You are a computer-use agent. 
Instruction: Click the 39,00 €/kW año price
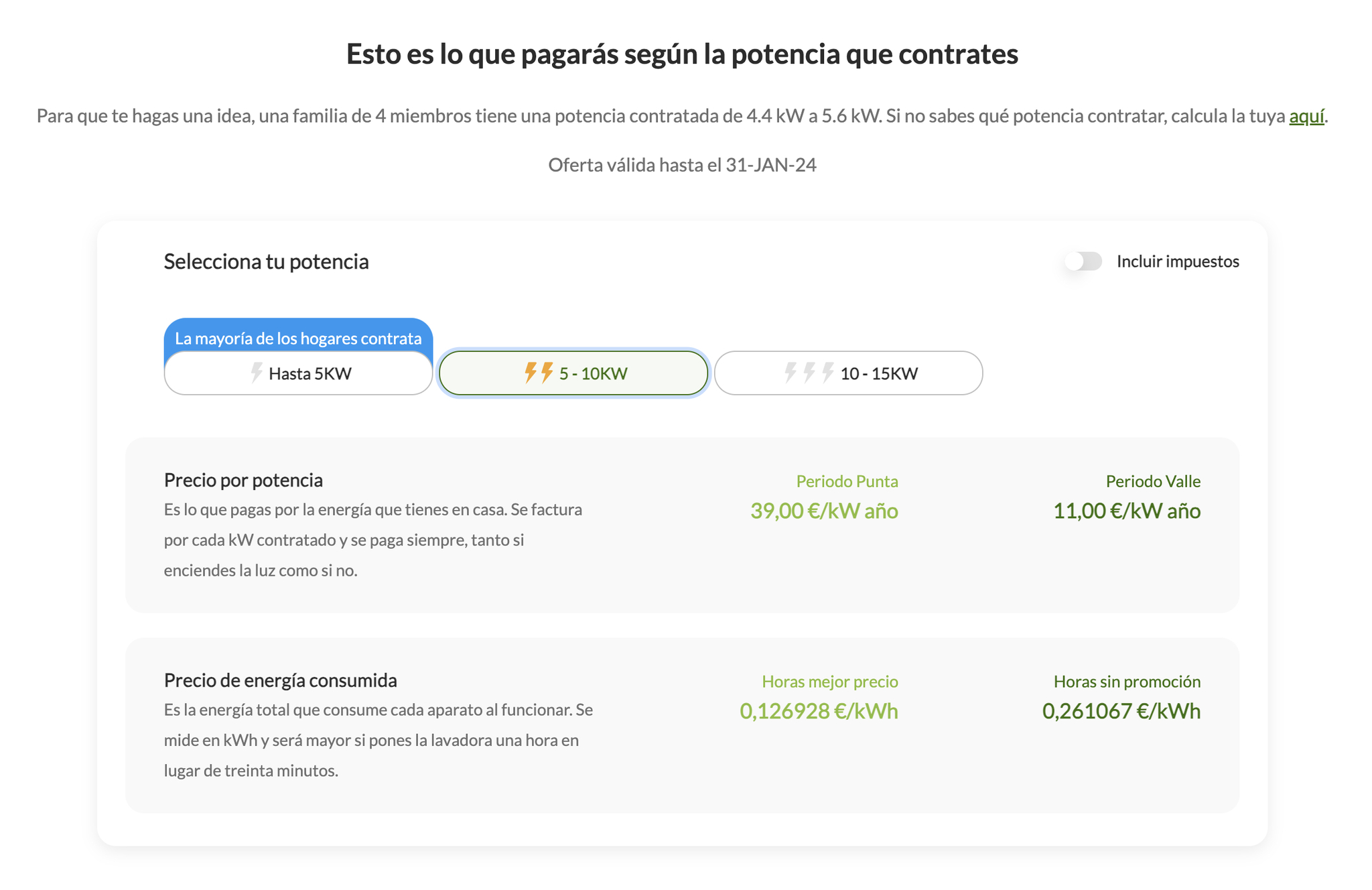pos(823,511)
